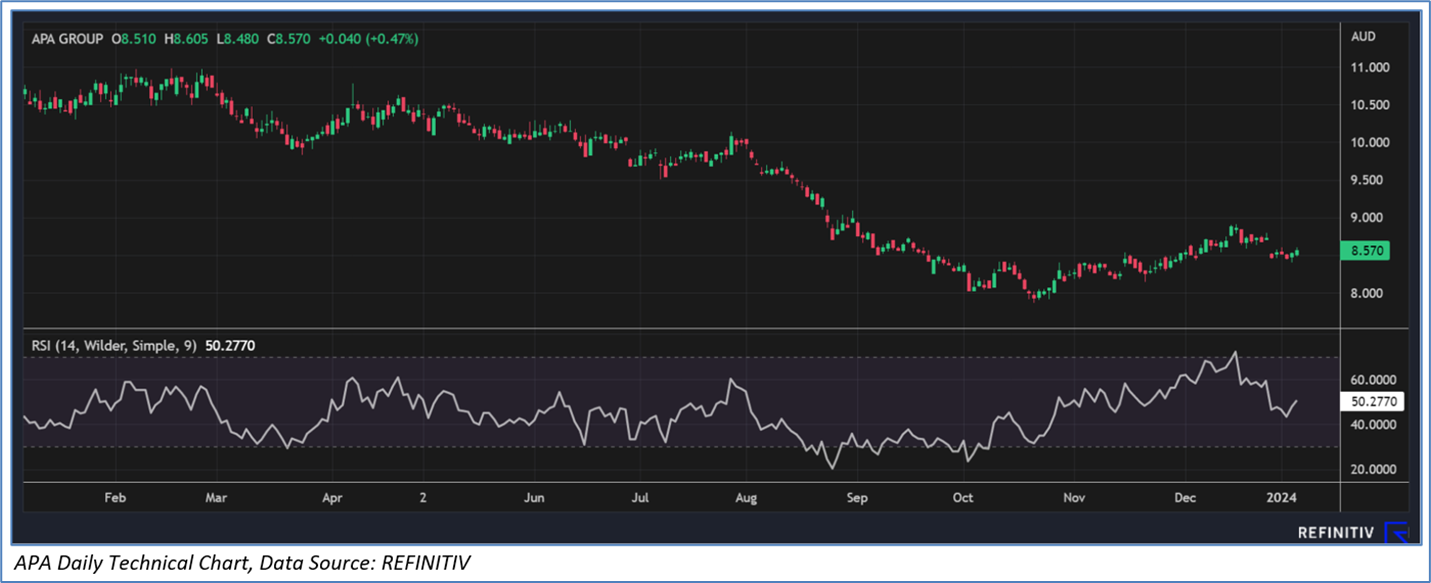
Task: Click the Sep label on time axis
Action: click(855, 497)
